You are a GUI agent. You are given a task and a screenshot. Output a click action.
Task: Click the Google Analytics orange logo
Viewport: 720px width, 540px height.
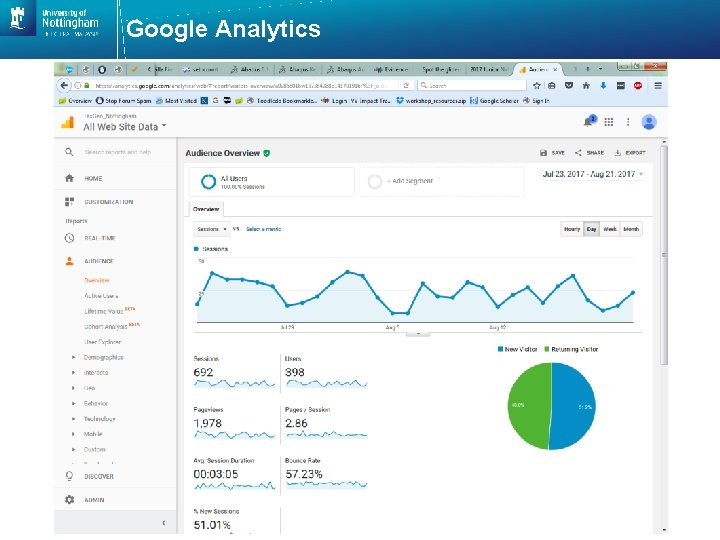(x=68, y=122)
